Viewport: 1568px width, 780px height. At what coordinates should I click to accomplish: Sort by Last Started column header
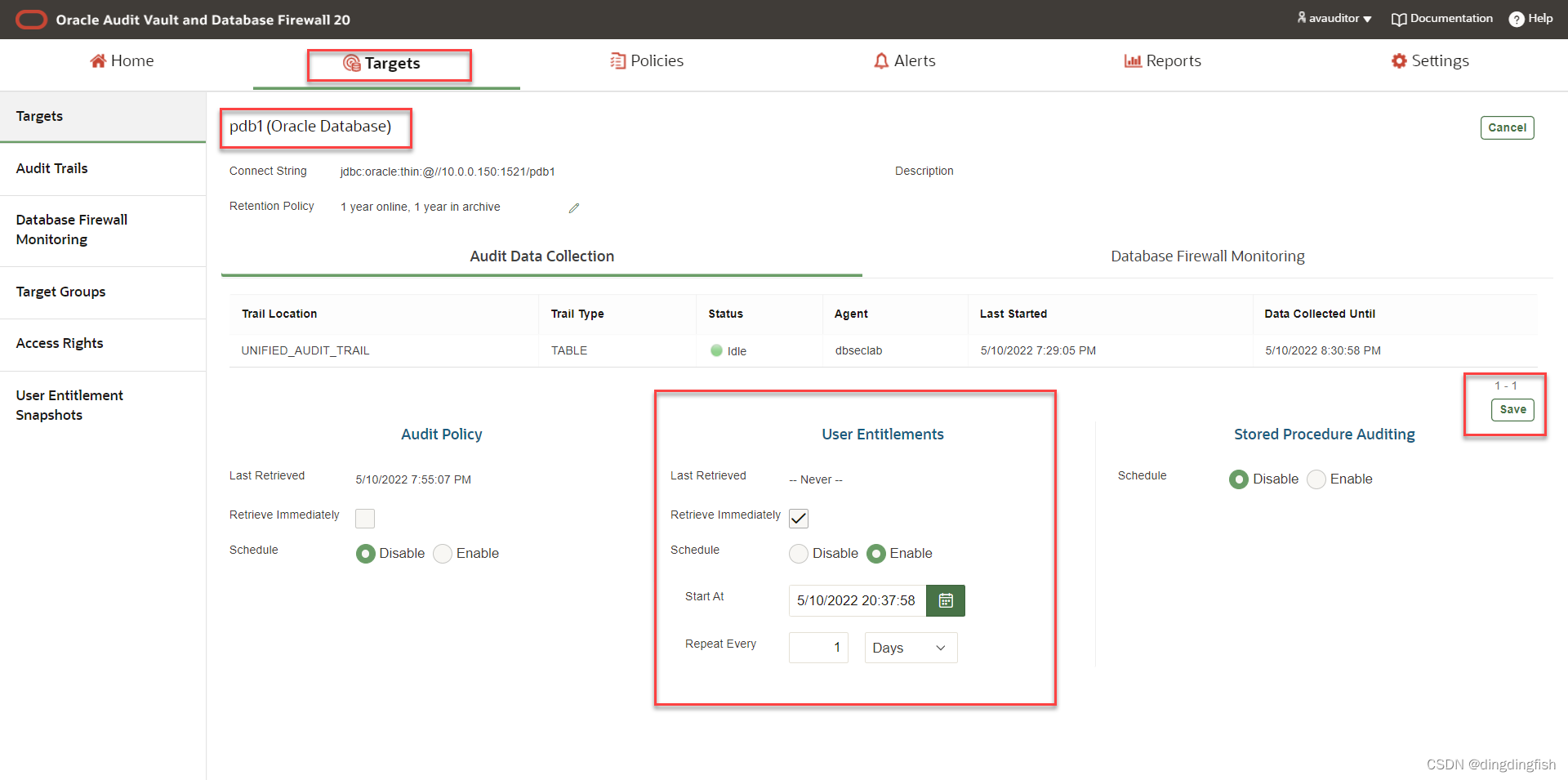click(1013, 314)
